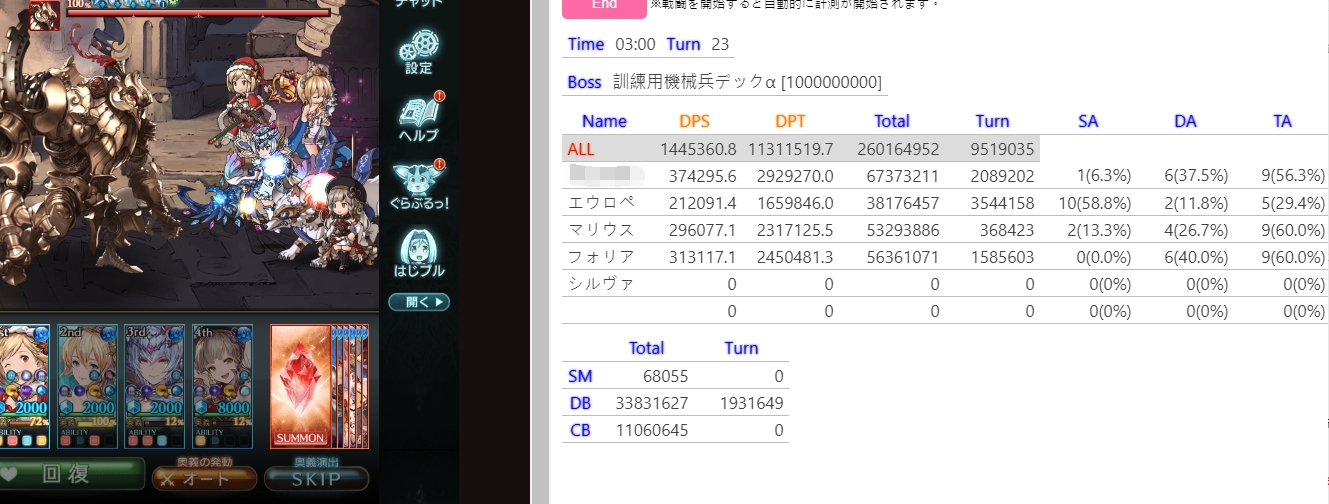Open the はじプル girl icon
Image resolution: width=1329 pixels, height=504 pixels.
(x=419, y=254)
